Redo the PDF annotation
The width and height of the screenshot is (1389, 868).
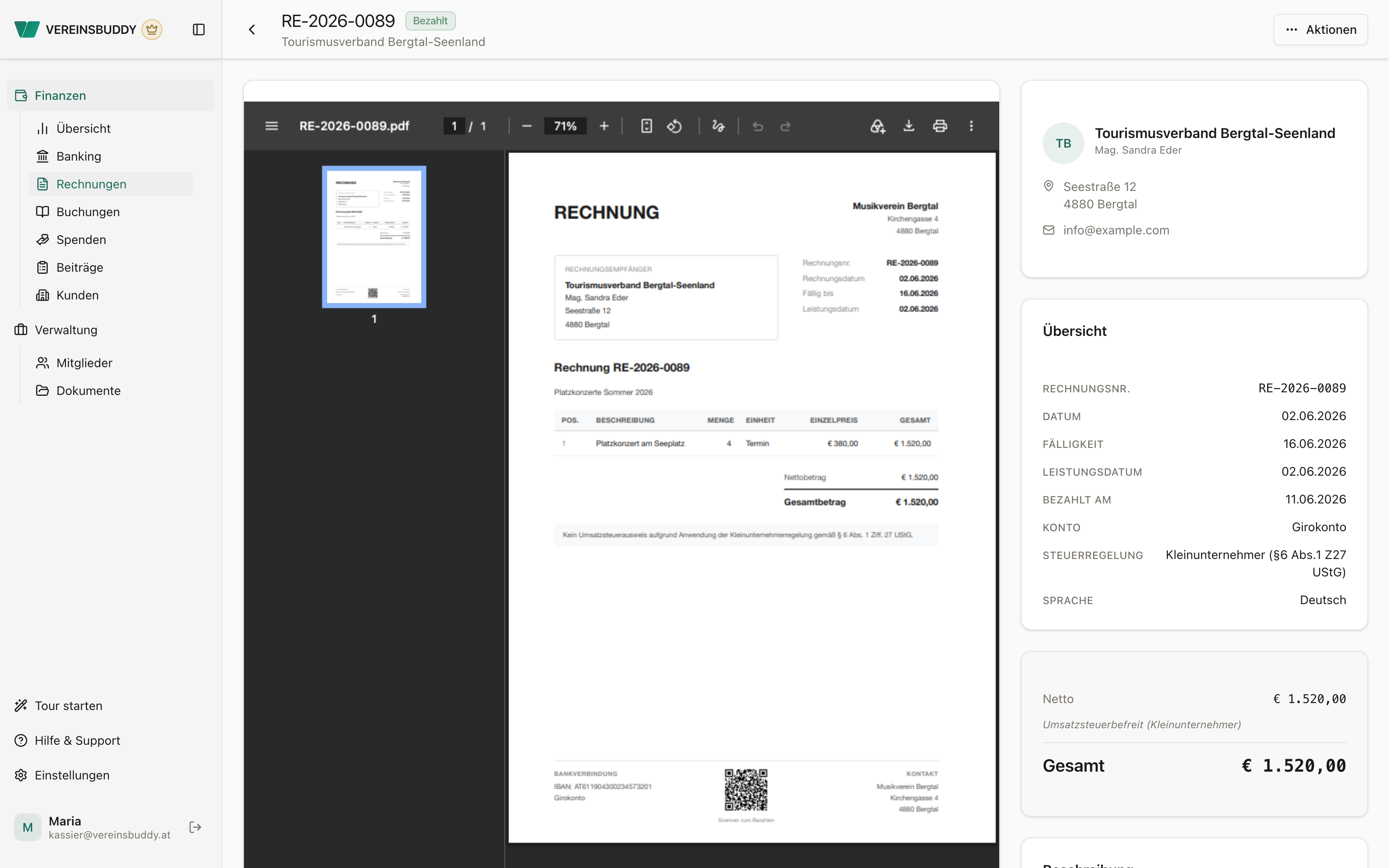[785, 126]
